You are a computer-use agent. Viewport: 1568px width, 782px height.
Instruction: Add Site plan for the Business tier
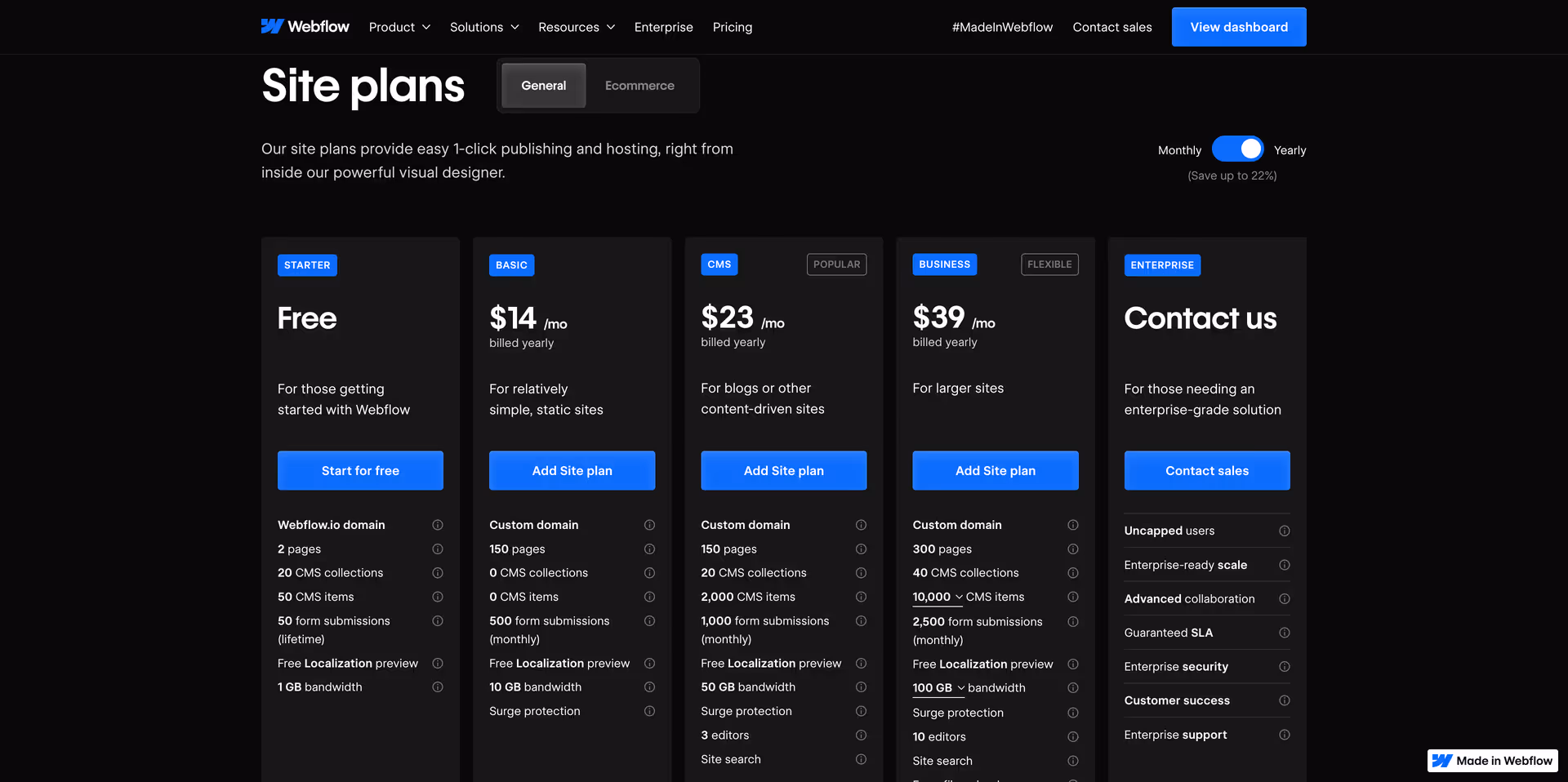996,470
